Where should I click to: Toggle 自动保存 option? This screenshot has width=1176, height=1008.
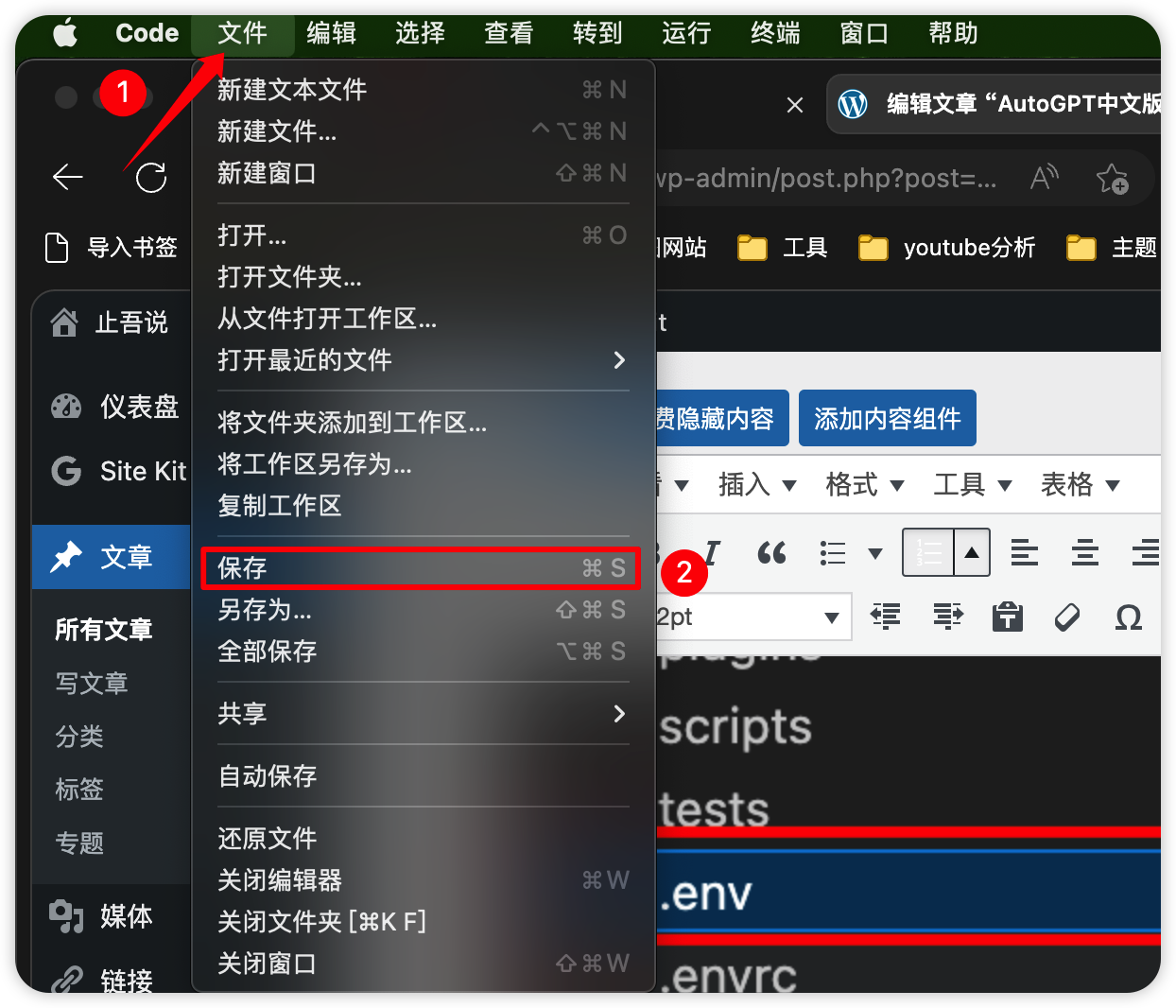tap(423, 776)
